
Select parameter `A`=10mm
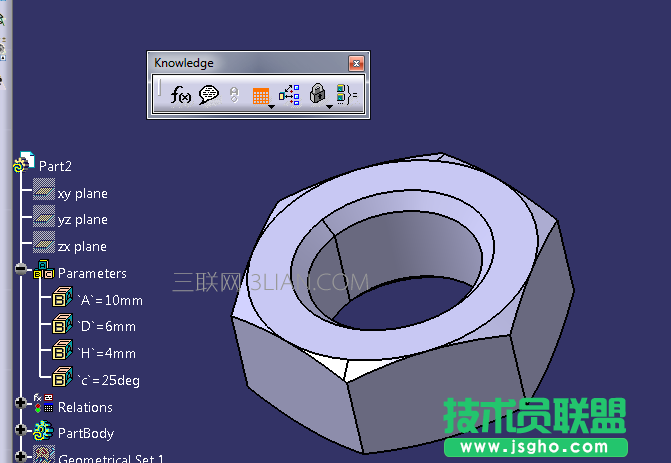[109, 300]
